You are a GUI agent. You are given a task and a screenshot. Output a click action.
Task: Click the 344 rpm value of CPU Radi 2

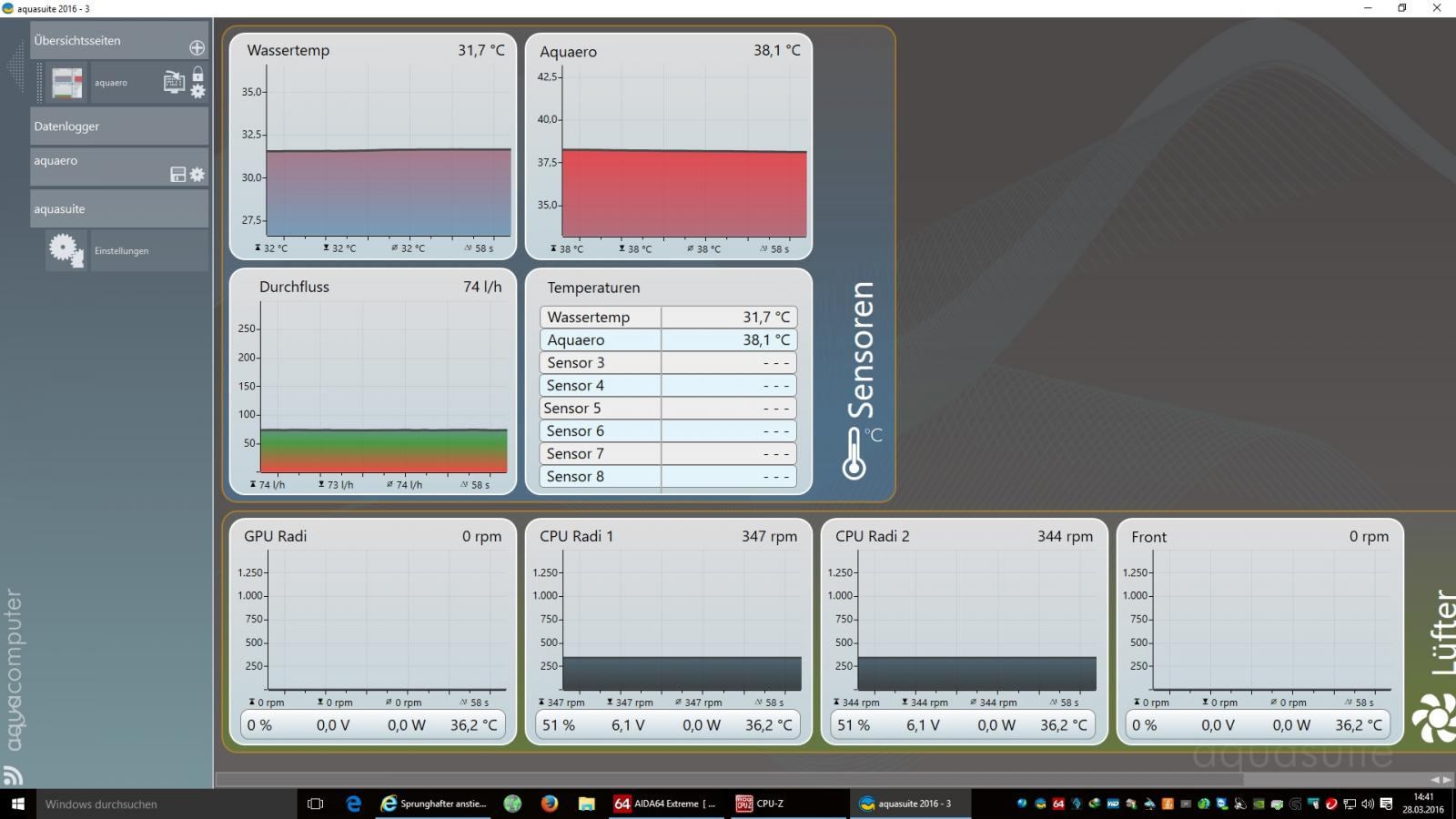coord(1065,536)
